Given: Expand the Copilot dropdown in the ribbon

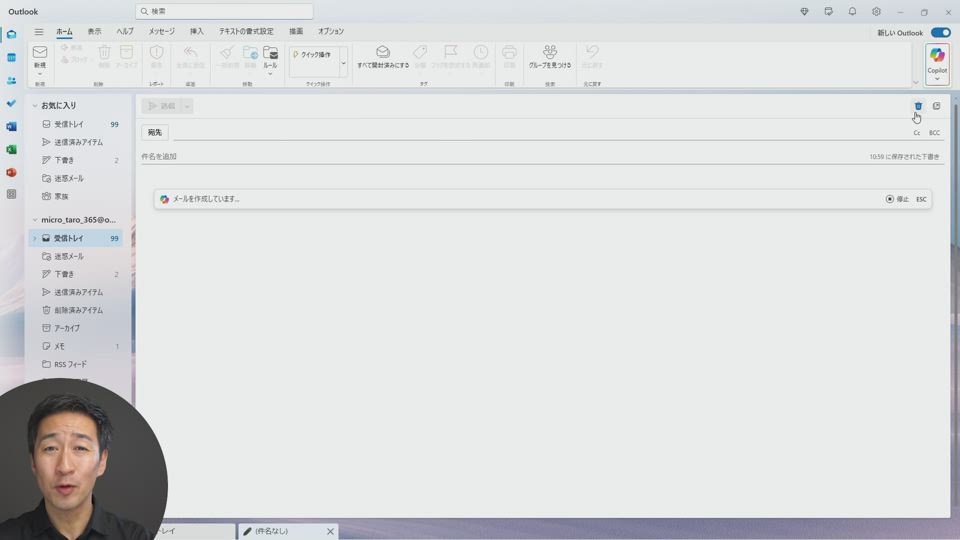Looking at the screenshot, I should coord(937,79).
